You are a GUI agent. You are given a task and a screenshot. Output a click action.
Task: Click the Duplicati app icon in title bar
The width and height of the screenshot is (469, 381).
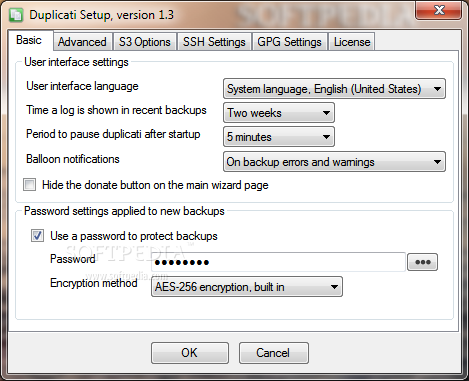[x=16, y=15]
